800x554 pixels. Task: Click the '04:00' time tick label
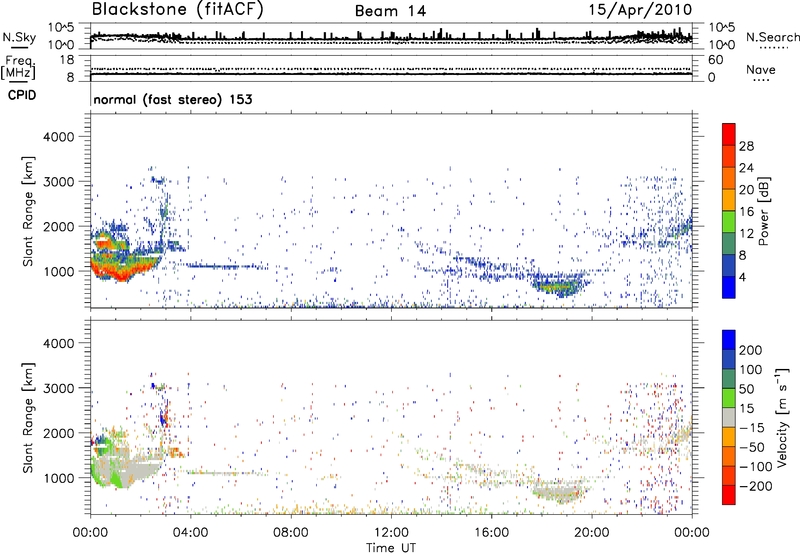(x=190, y=533)
